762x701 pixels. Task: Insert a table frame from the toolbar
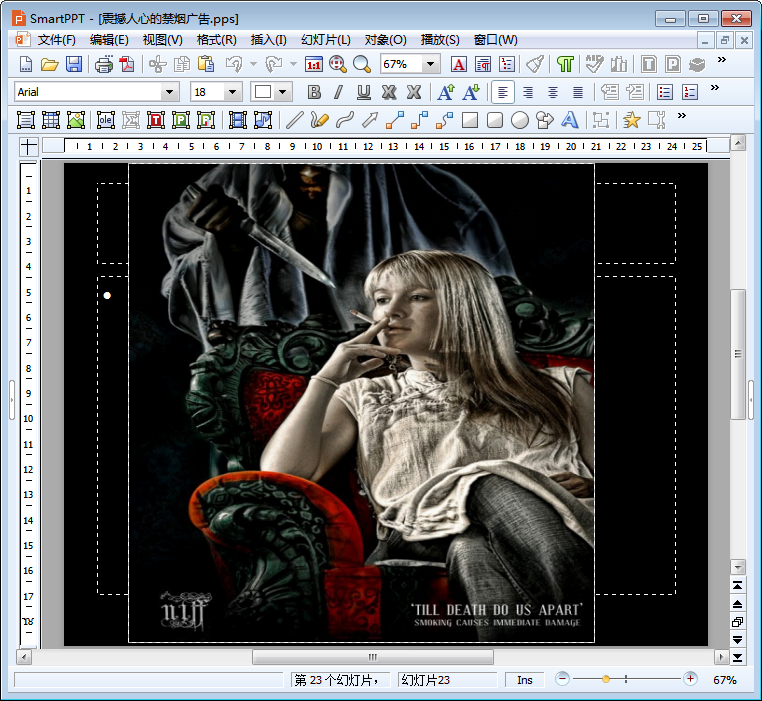click(x=51, y=120)
